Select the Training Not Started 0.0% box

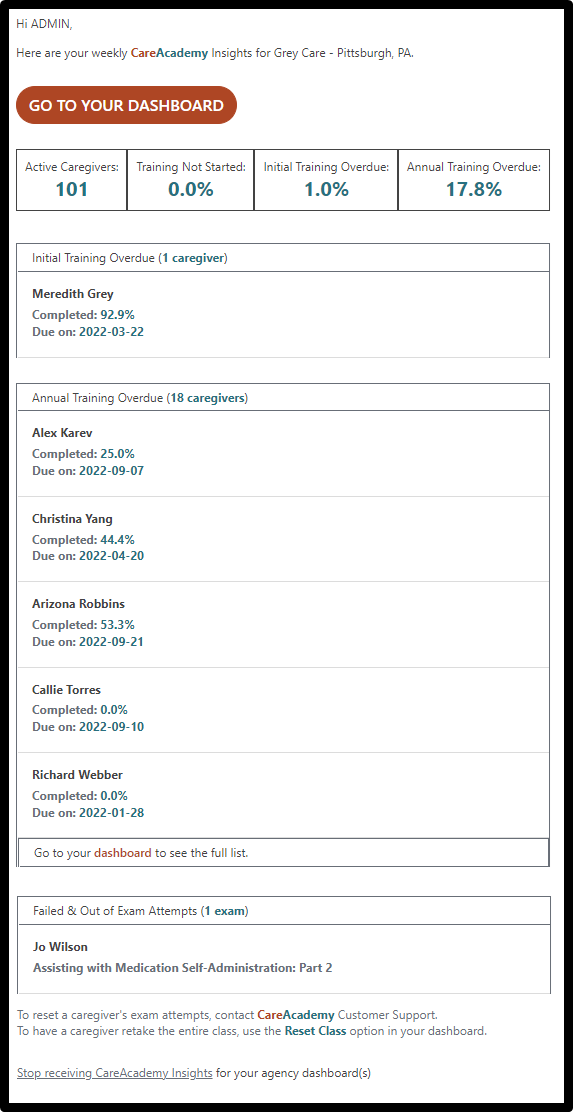(x=191, y=179)
